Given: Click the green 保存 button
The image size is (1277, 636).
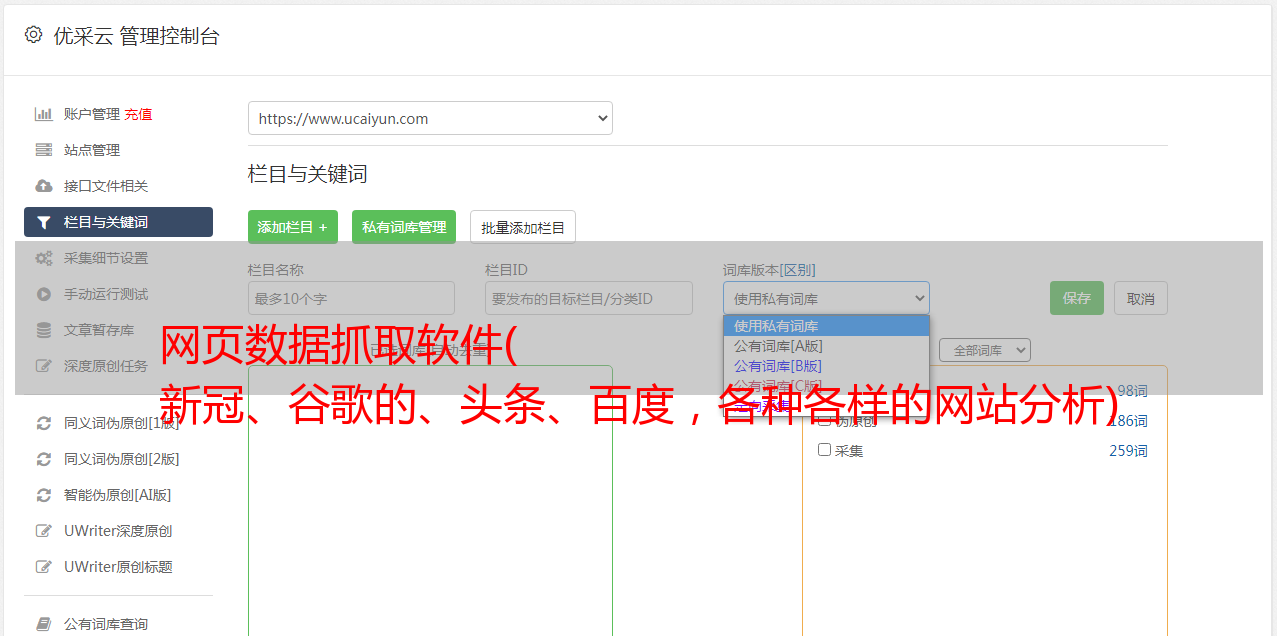Looking at the screenshot, I should tap(1077, 298).
